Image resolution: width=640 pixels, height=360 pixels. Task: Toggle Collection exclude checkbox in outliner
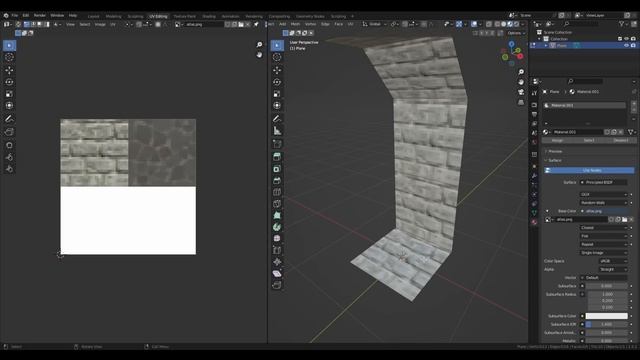(620, 39)
